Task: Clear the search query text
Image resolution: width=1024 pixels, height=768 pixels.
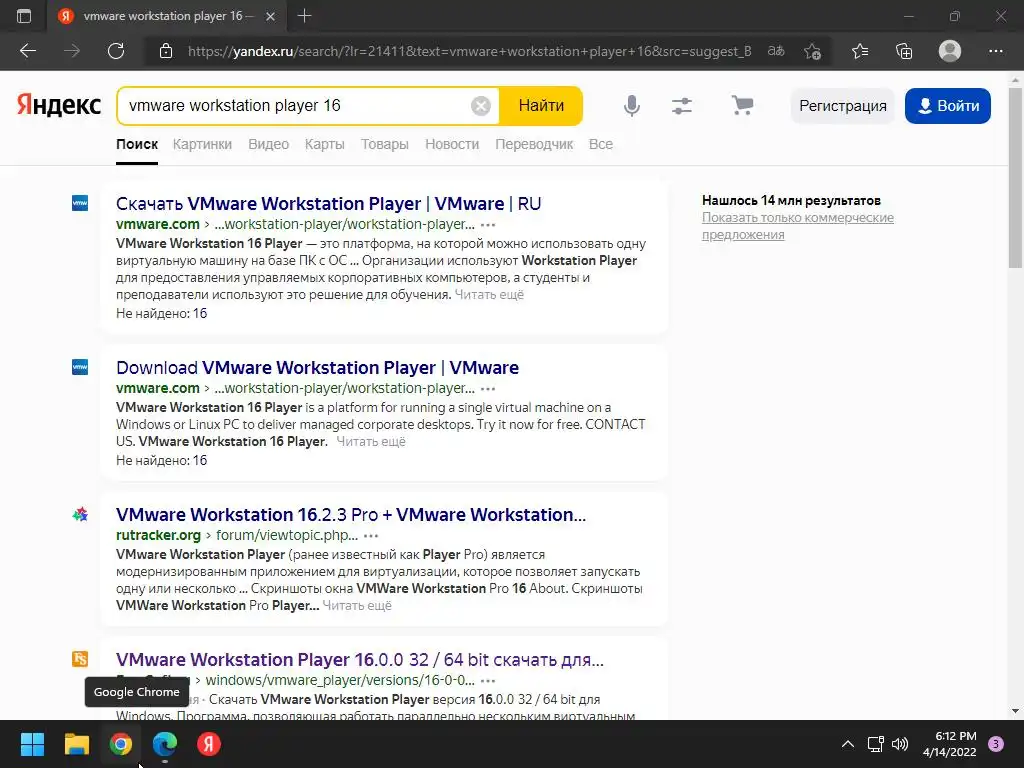Action: (481, 106)
